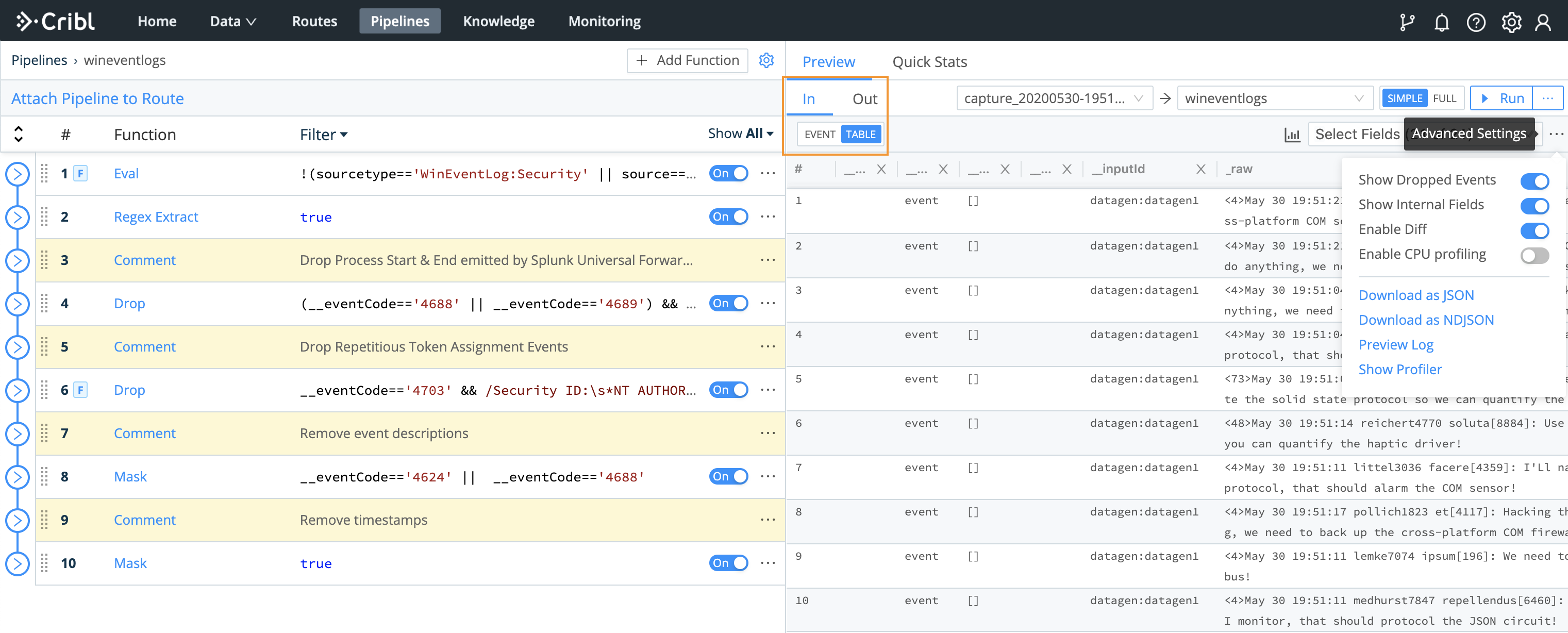Open the git branch version control icon
1568x633 pixels.
(1407, 22)
